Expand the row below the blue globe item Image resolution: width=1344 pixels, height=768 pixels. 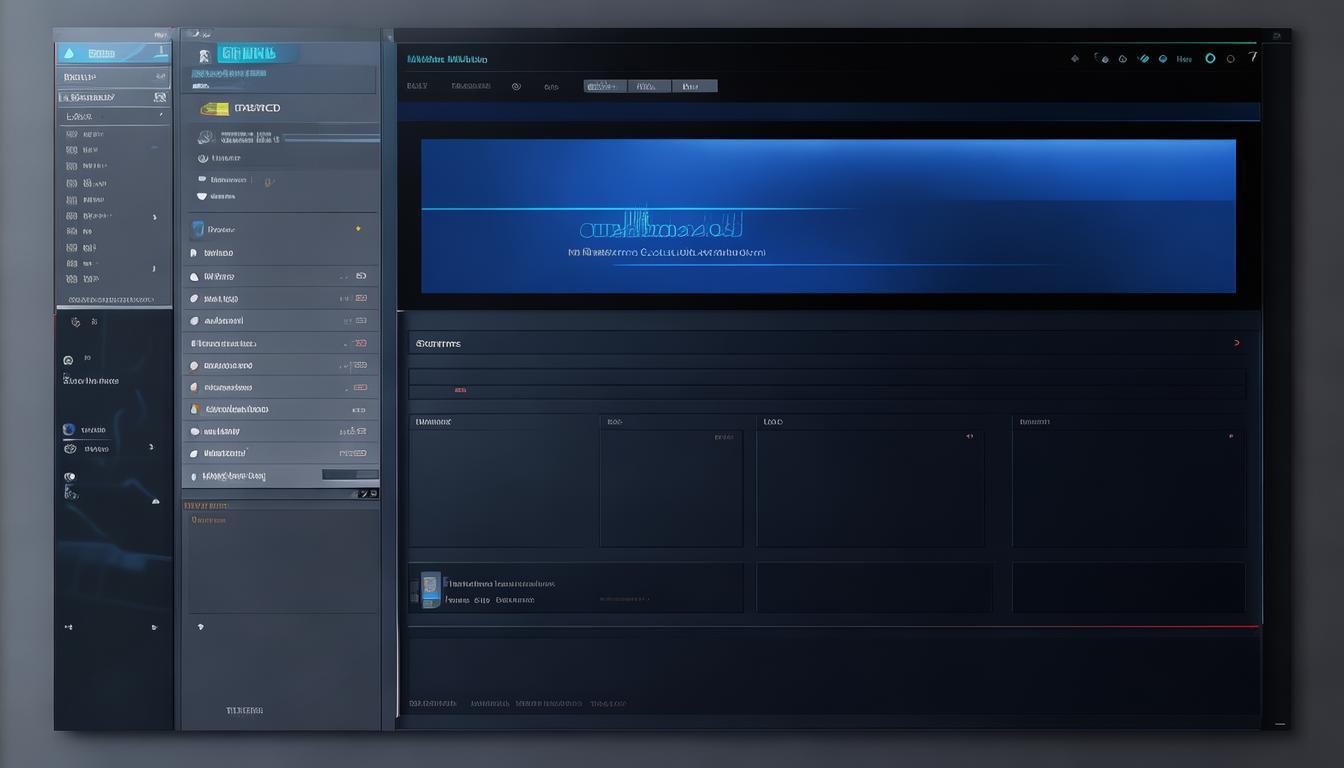pos(151,448)
